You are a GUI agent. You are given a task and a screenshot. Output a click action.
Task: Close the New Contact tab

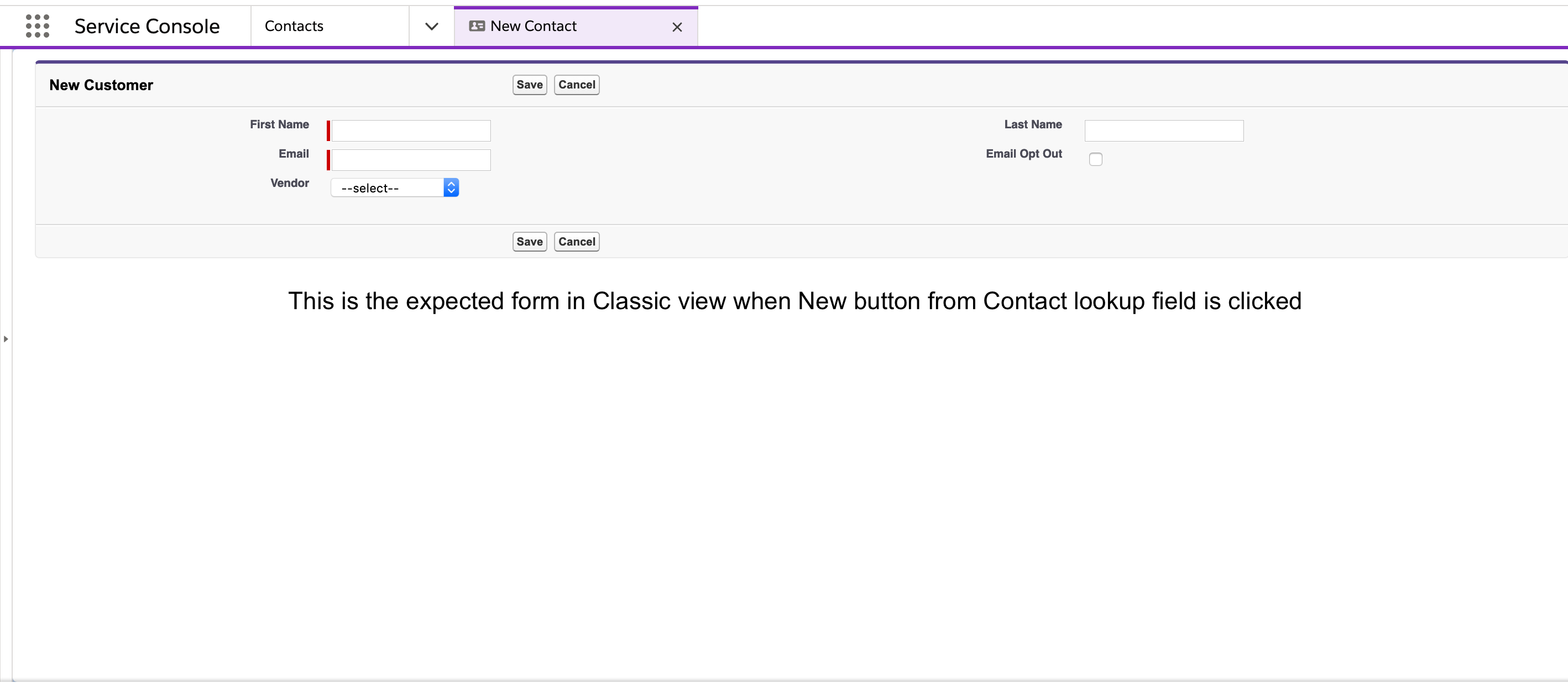676,27
